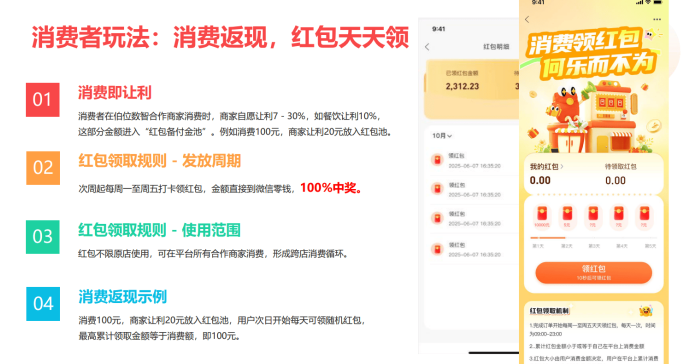Click the progress bar above day labels
This screenshot has height=364, width=690.
coord(593,238)
